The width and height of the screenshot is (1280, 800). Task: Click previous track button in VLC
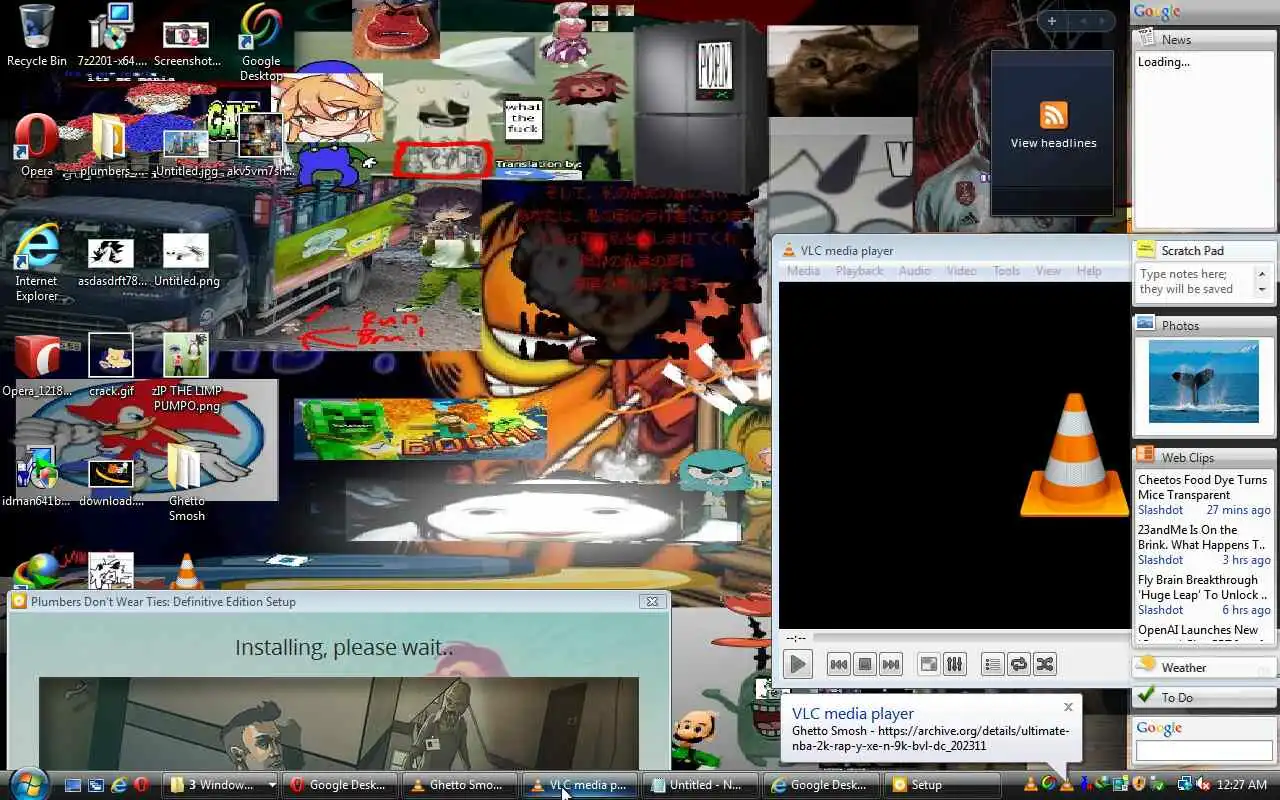click(x=839, y=664)
